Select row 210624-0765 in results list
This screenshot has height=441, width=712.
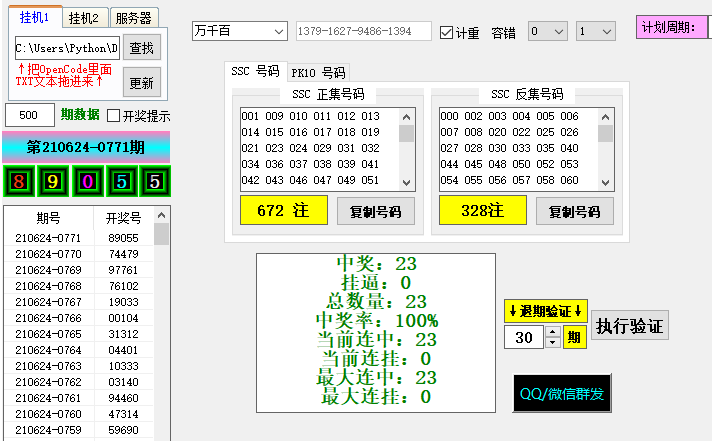[x=79, y=334]
